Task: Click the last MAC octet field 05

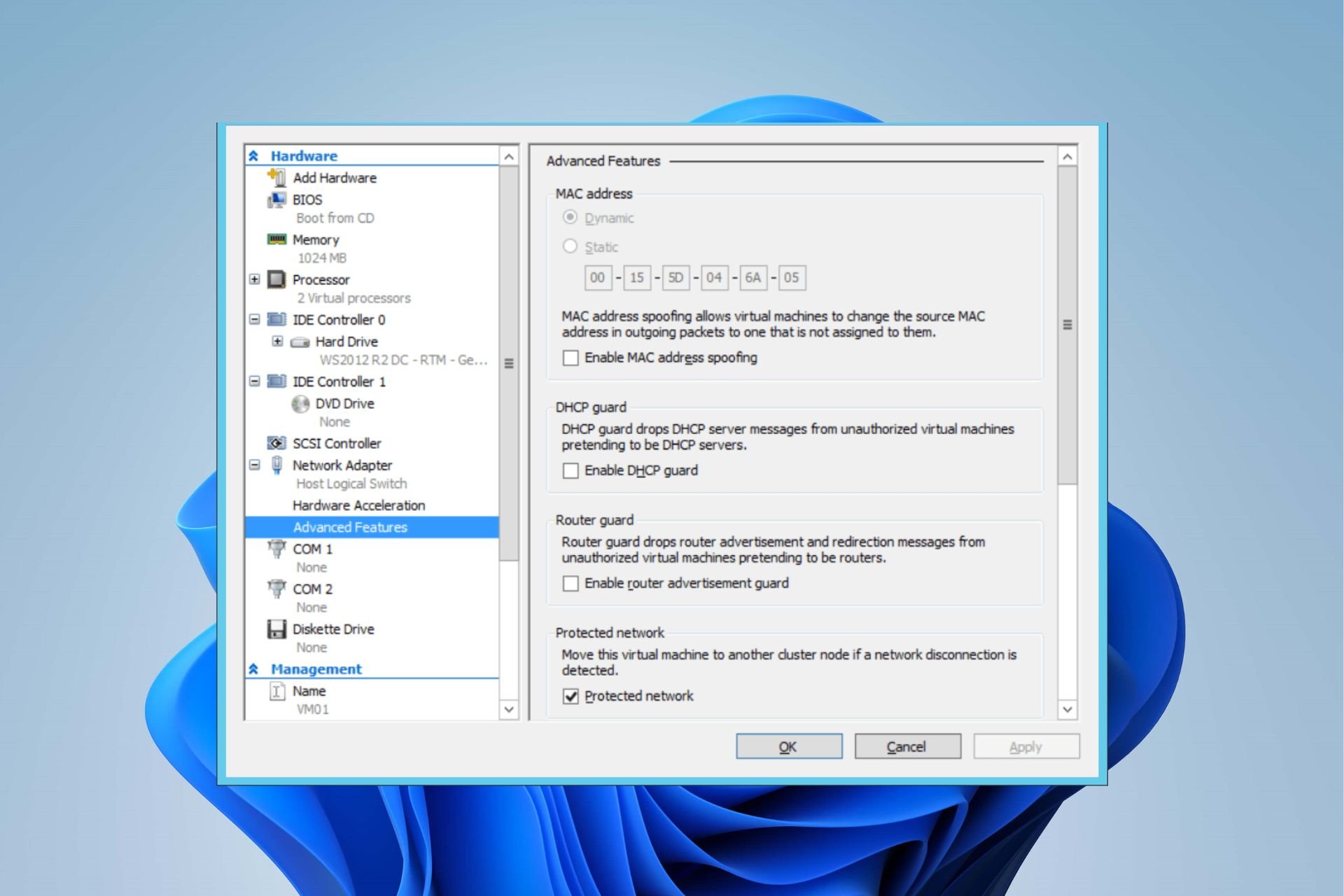Action: [792, 278]
